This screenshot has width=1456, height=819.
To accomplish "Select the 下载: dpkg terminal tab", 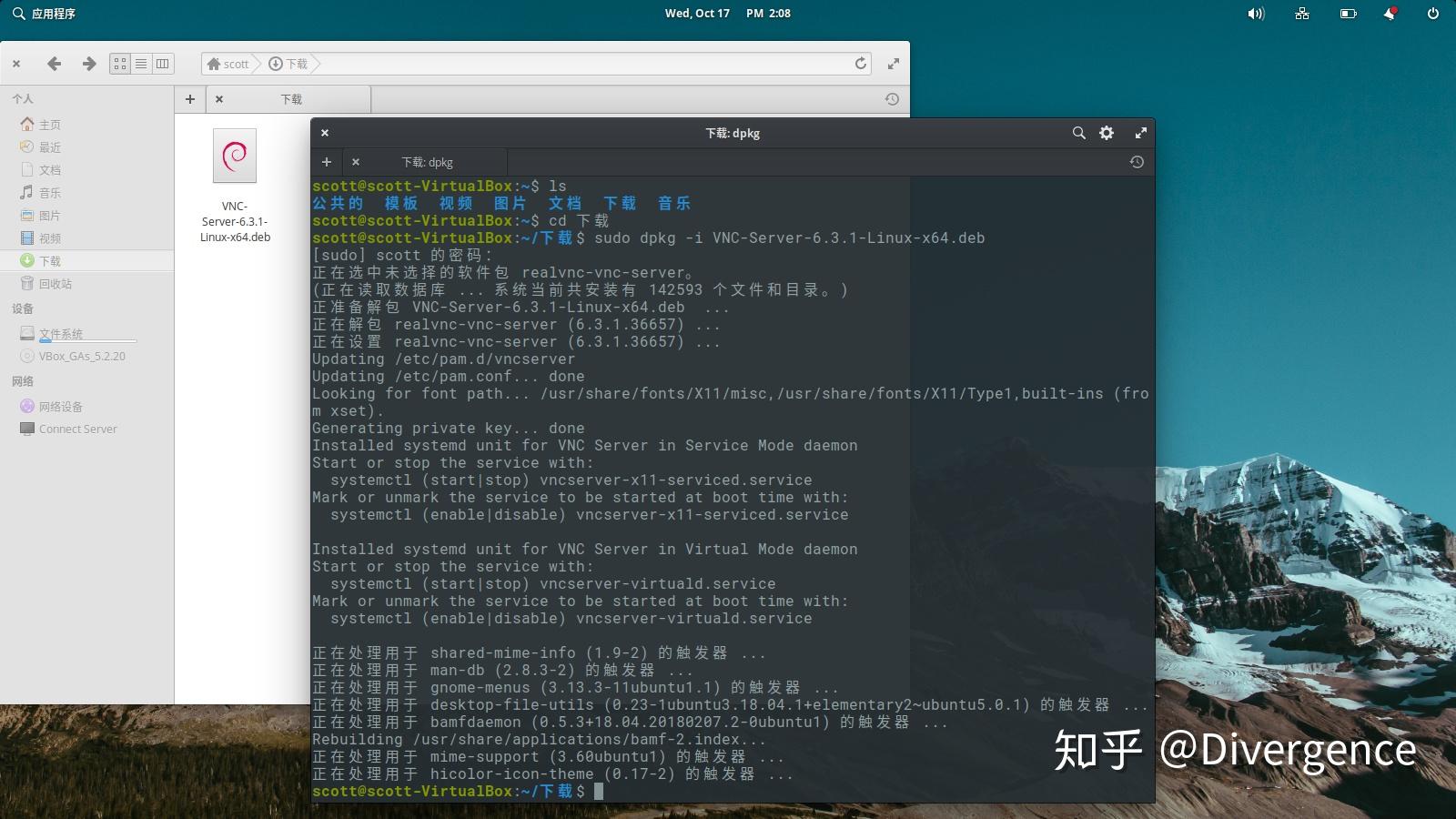I will pos(427,162).
